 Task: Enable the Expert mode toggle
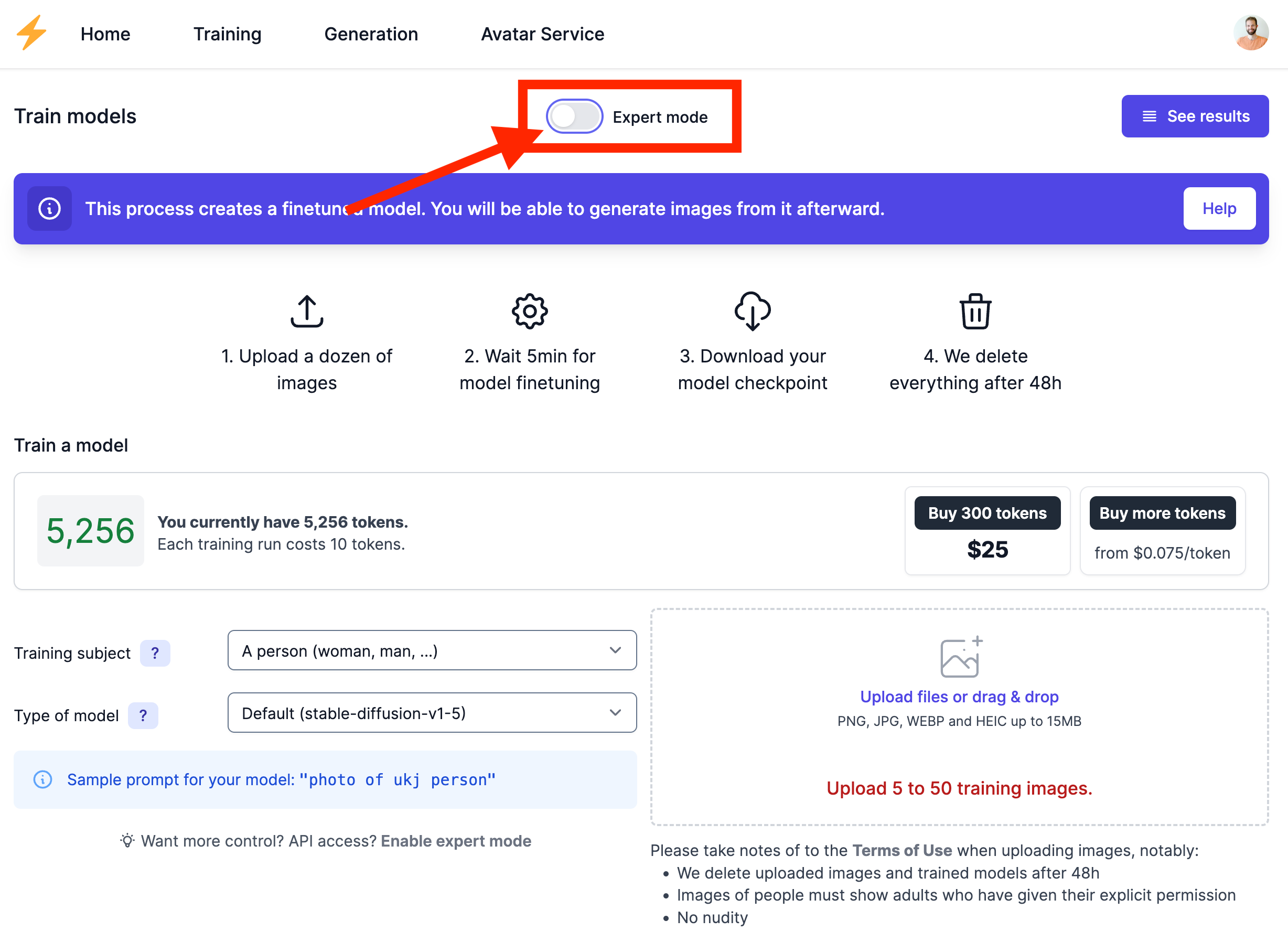click(x=574, y=116)
